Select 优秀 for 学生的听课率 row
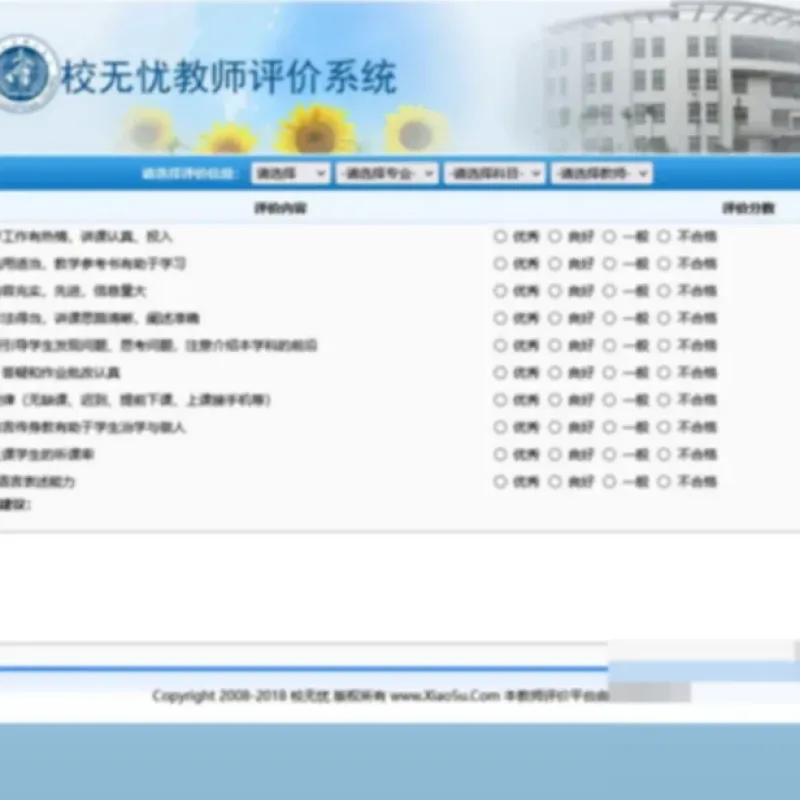This screenshot has height=800, width=800. pyautogui.click(x=500, y=454)
